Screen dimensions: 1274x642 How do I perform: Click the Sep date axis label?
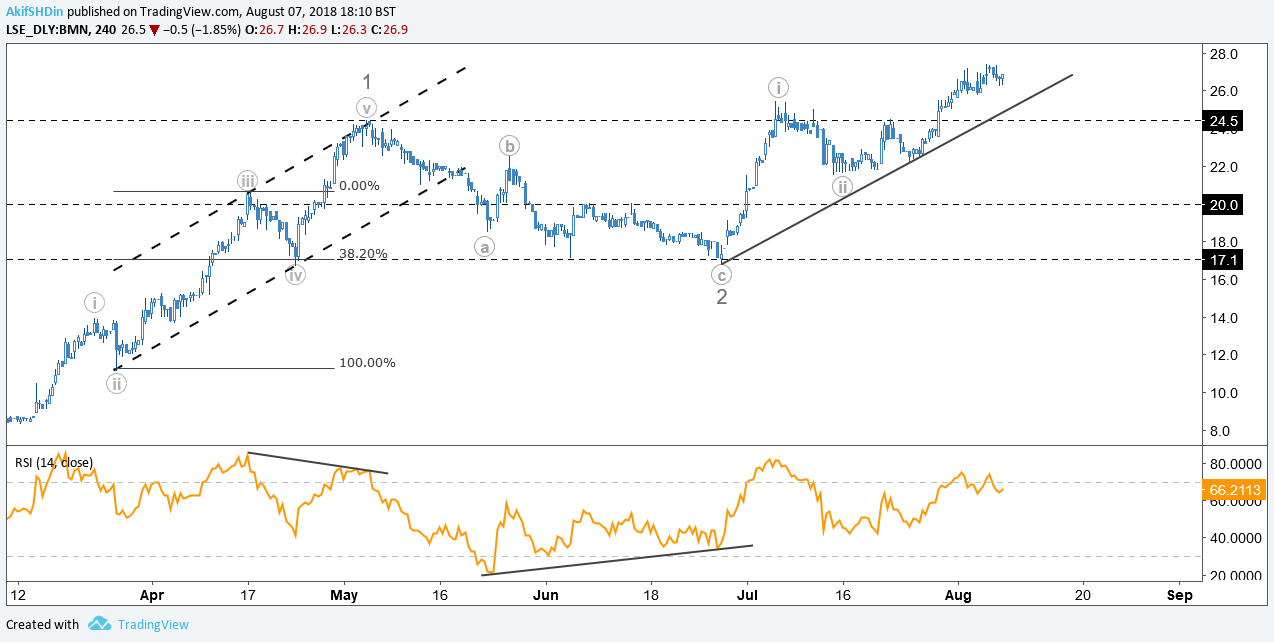(1179, 595)
